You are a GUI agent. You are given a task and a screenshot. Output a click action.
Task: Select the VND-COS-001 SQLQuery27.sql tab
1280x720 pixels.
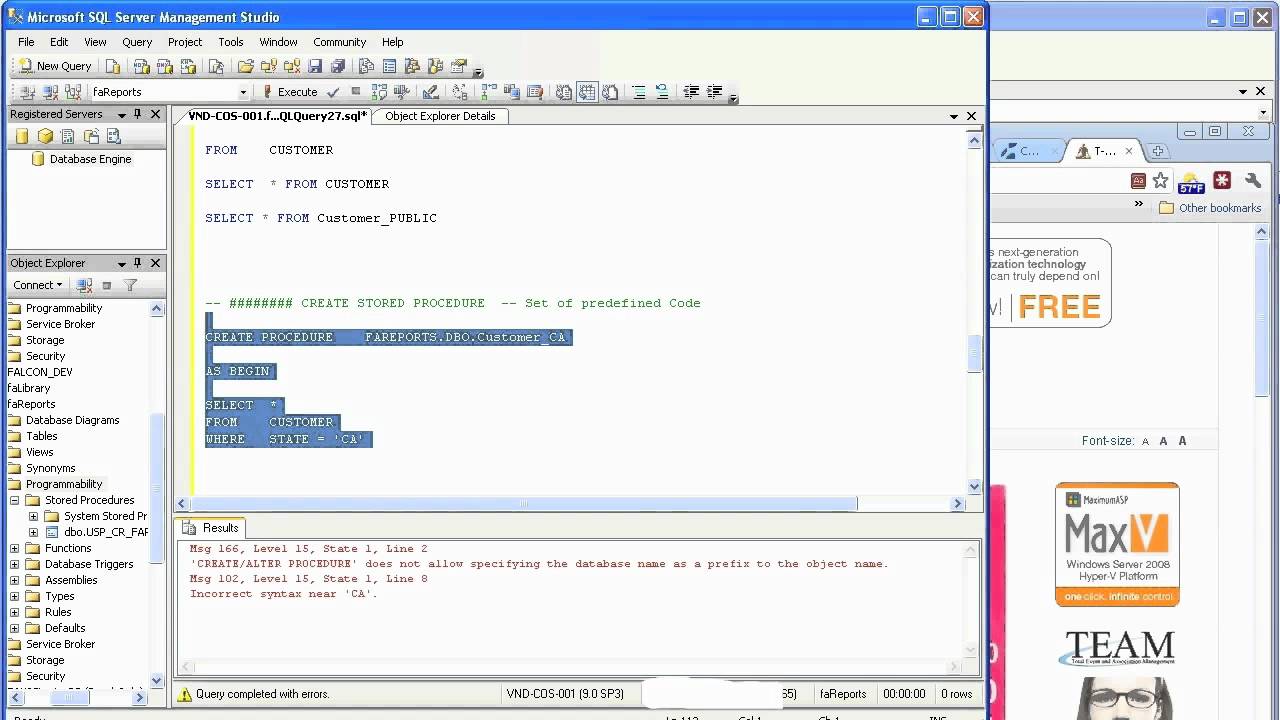277,116
